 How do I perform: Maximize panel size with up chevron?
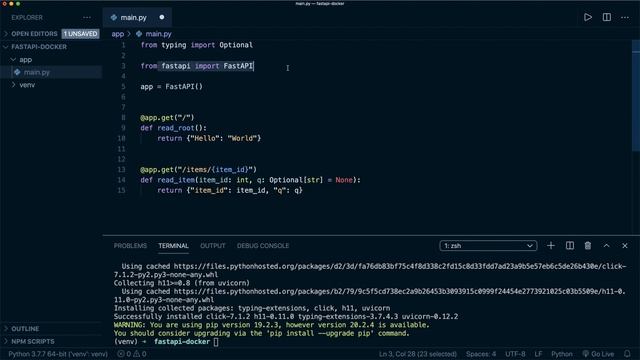pyautogui.click(x=607, y=246)
